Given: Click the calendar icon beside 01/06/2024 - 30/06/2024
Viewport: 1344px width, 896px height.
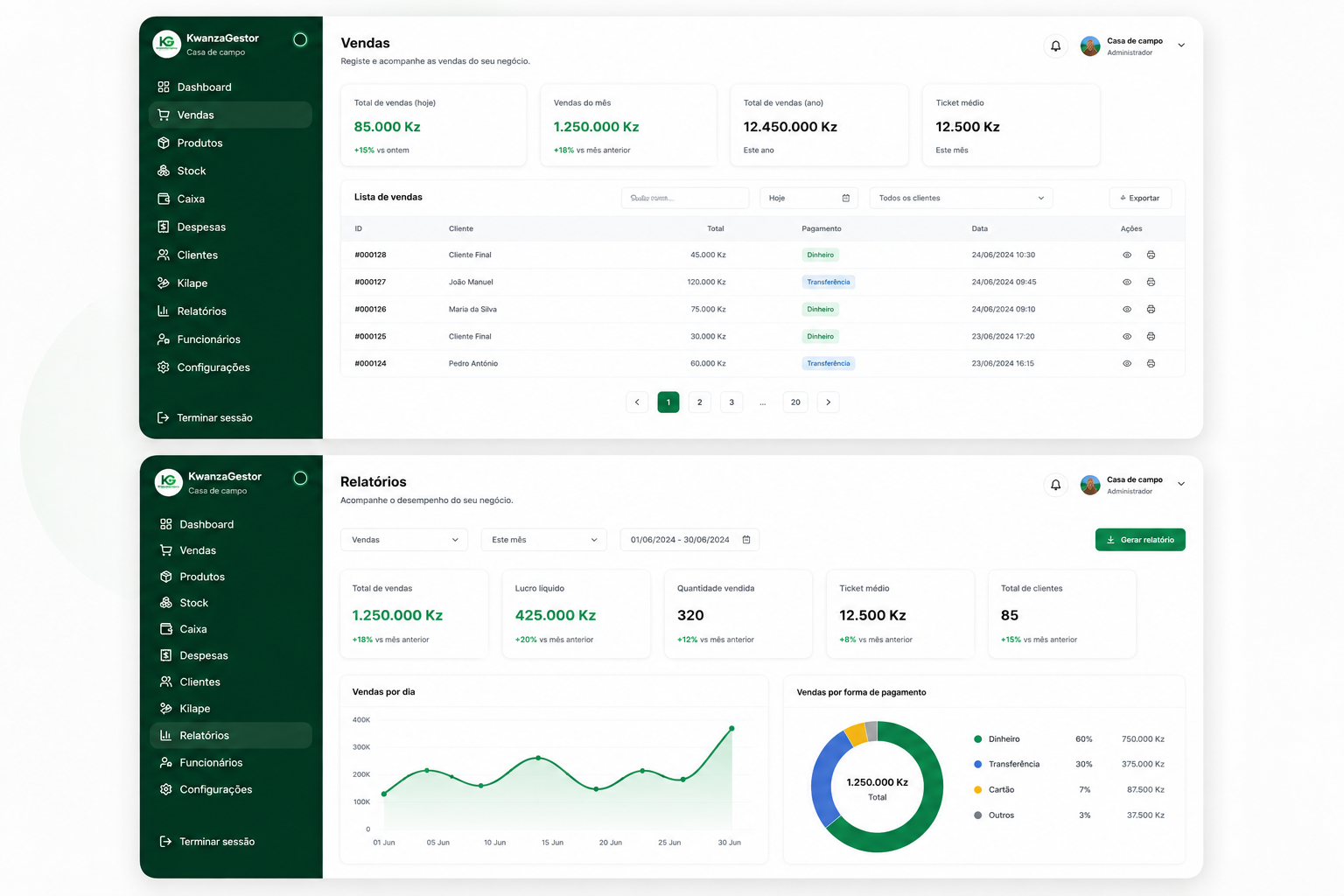Looking at the screenshot, I should pyautogui.click(x=746, y=540).
